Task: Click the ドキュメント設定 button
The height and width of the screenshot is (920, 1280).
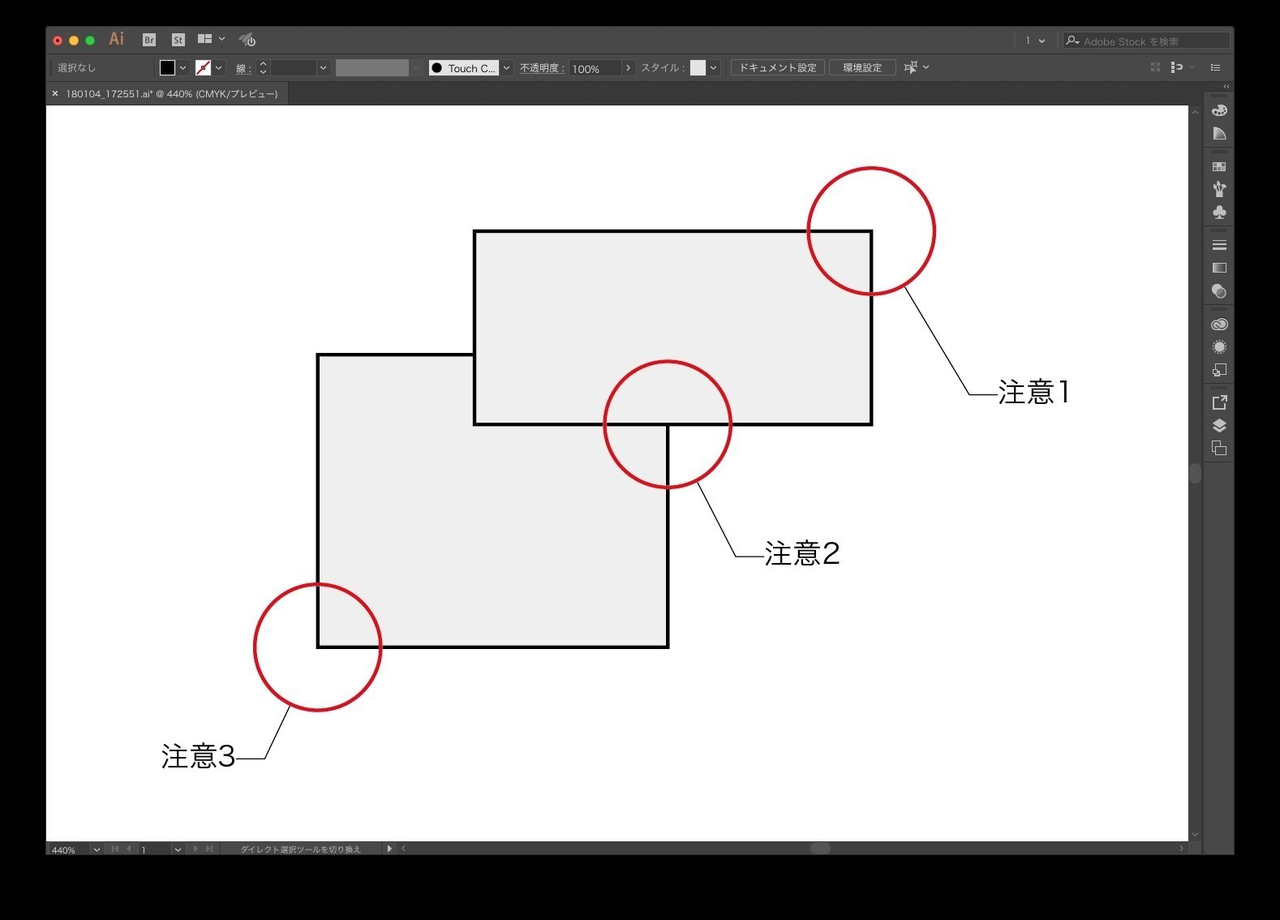Action: 778,68
